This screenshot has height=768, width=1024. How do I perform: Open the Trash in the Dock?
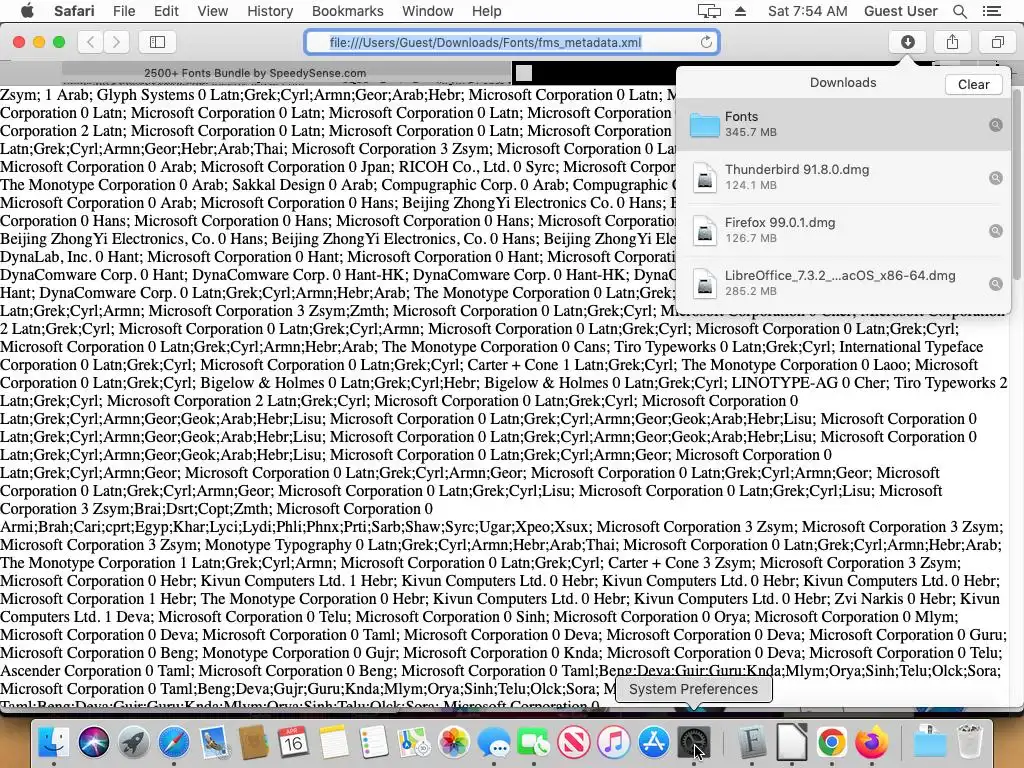(970, 743)
